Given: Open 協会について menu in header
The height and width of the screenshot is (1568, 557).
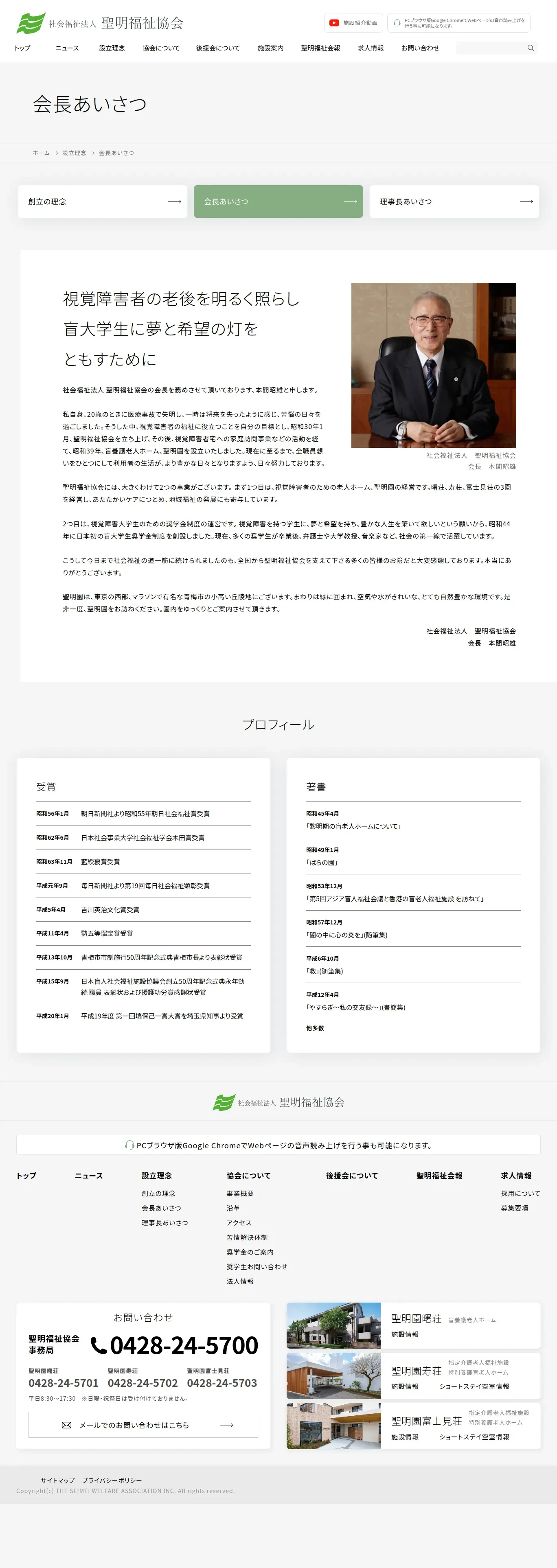Looking at the screenshot, I should click(161, 48).
